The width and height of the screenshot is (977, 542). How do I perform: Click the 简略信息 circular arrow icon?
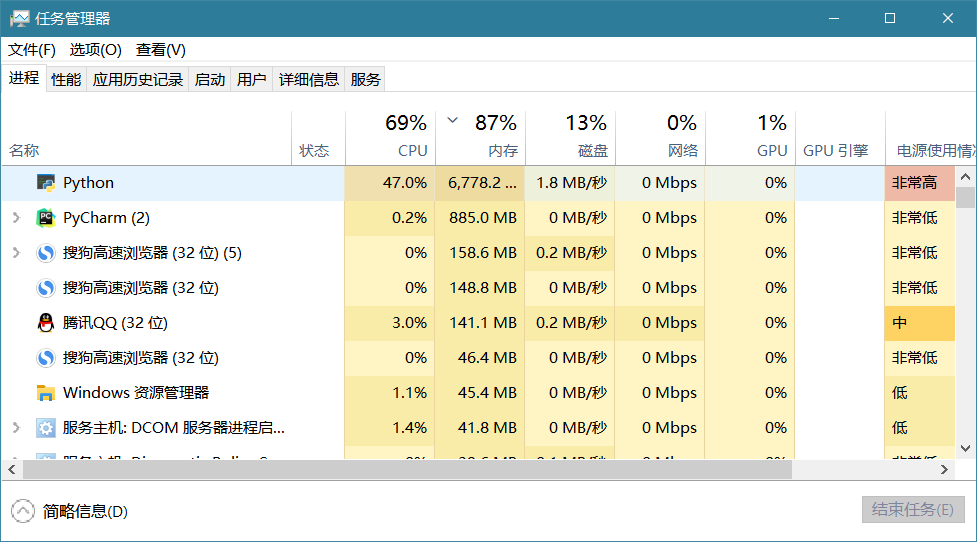click(x=23, y=511)
